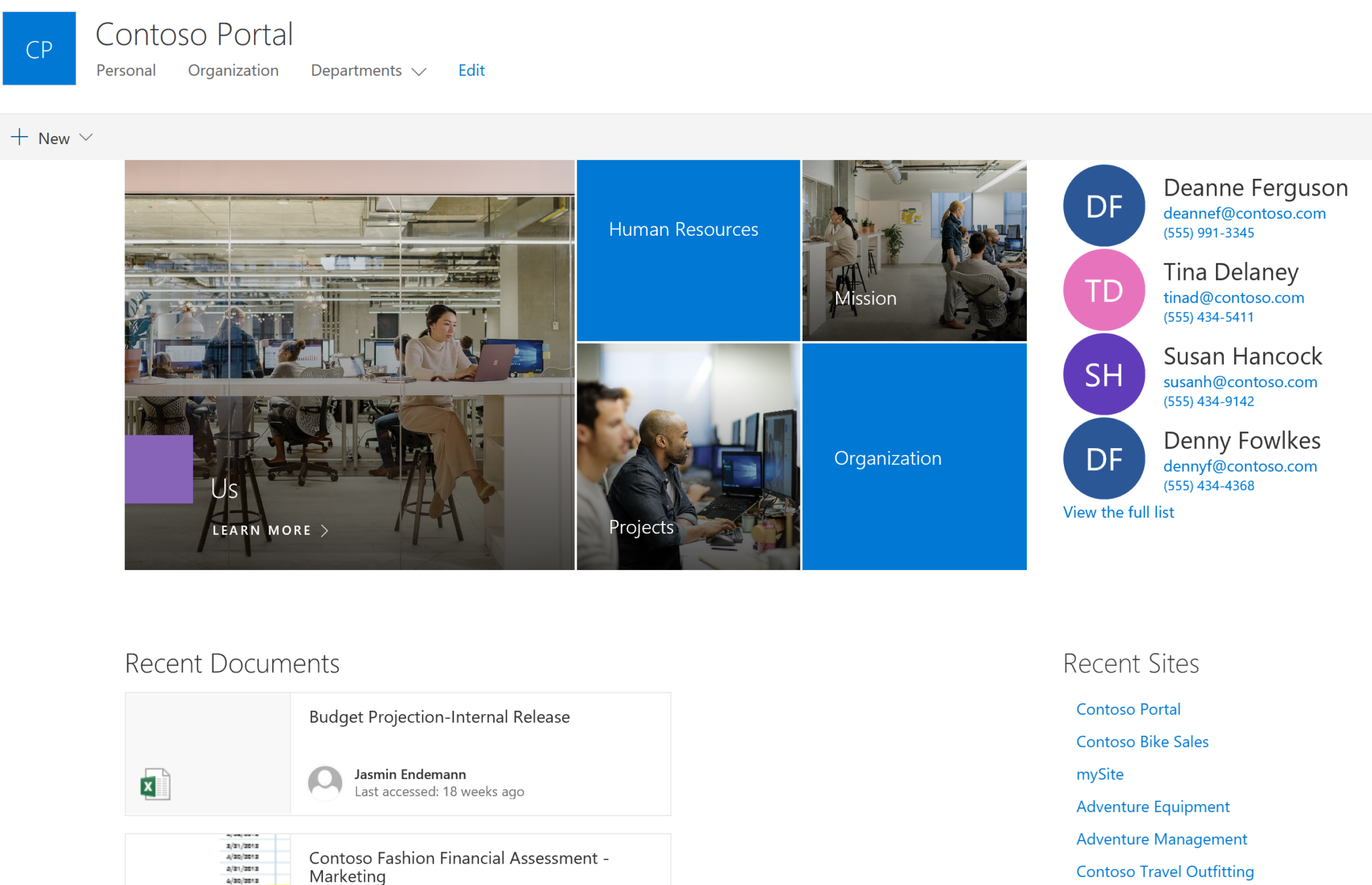1372x885 pixels.
Task: Open Denny Fowlkes' avatar circle
Action: [1103, 459]
